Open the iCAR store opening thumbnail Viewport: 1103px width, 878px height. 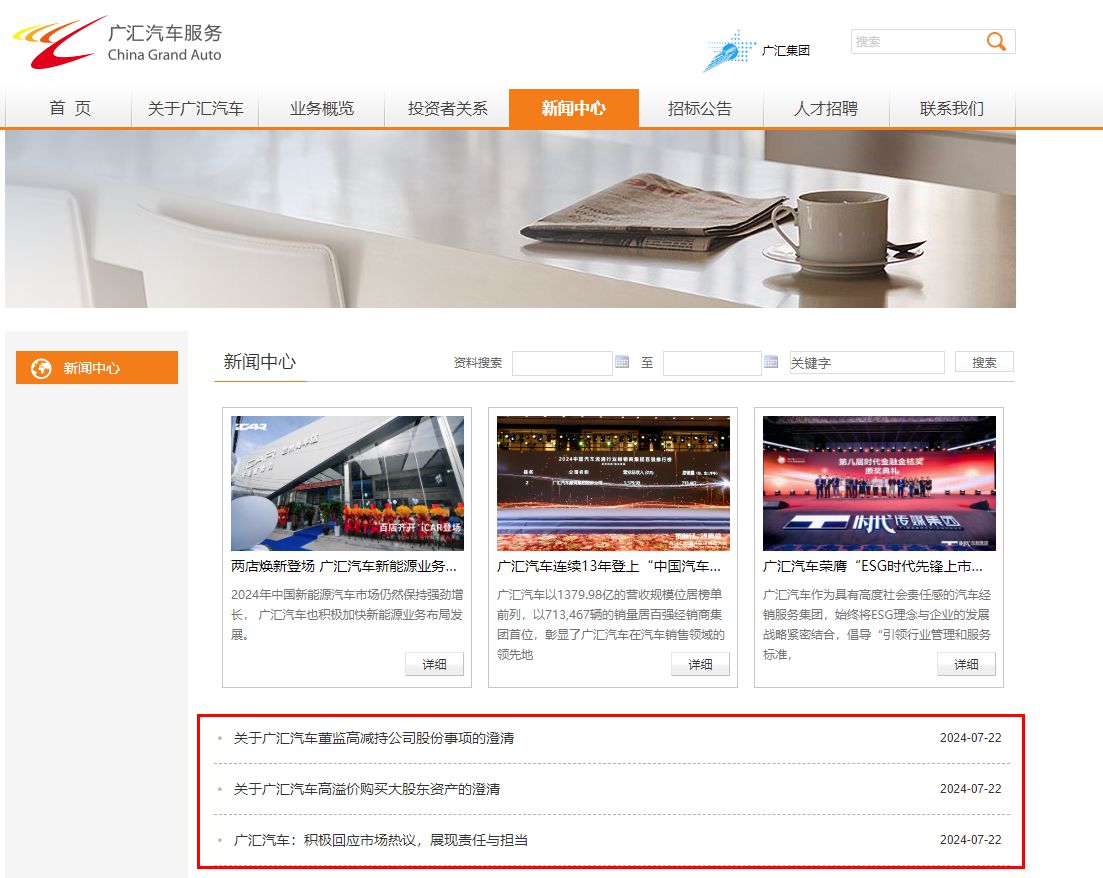pos(348,483)
